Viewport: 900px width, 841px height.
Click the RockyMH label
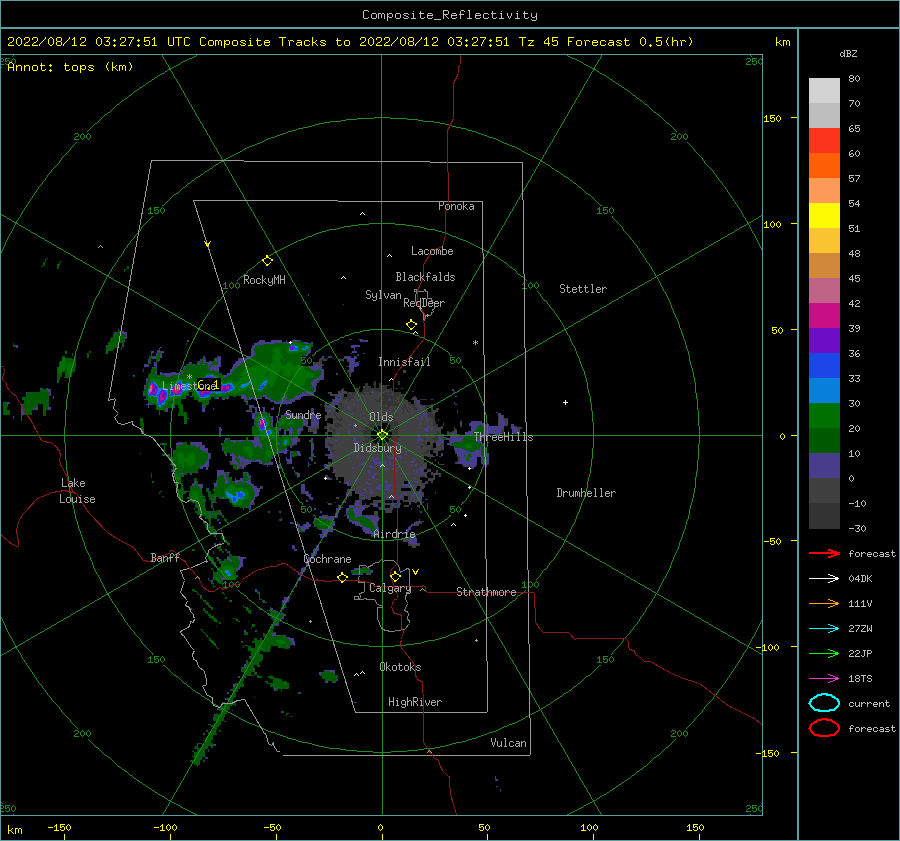coord(264,280)
